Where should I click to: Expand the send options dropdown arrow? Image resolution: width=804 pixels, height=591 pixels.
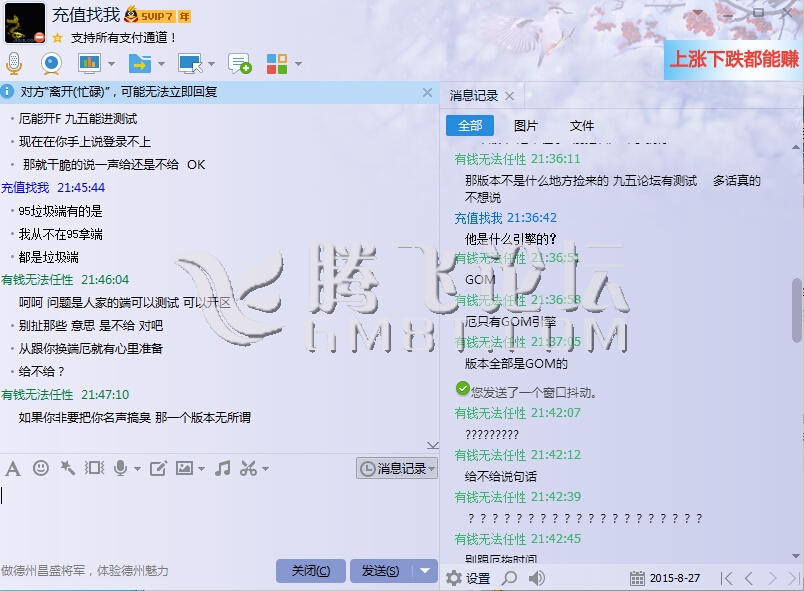tap(425, 570)
